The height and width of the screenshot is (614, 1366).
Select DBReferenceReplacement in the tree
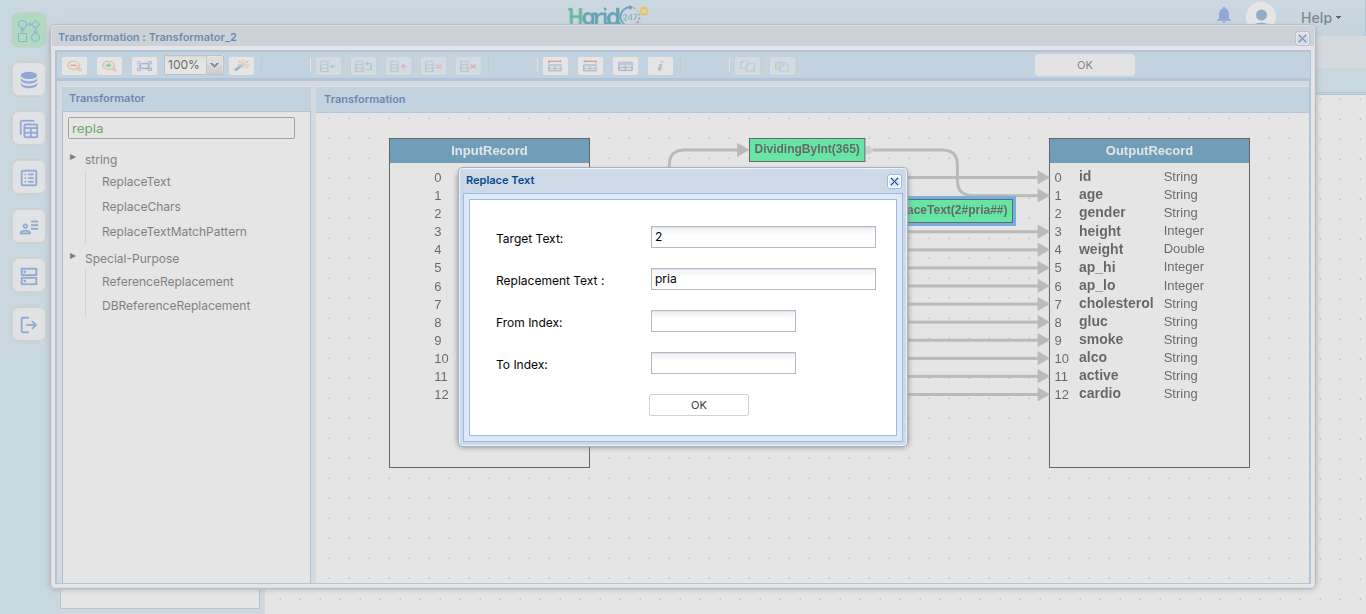pyautogui.click(x=176, y=306)
